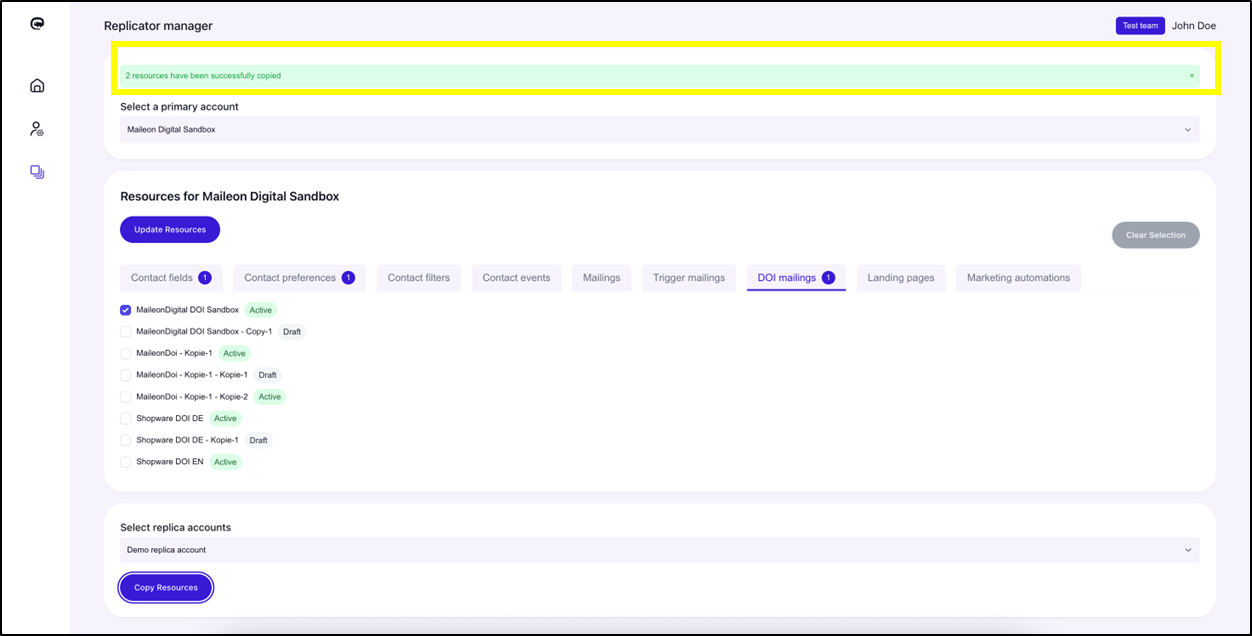Select the Shopware DOI EN checkbox

pyautogui.click(x=126, y=462)
